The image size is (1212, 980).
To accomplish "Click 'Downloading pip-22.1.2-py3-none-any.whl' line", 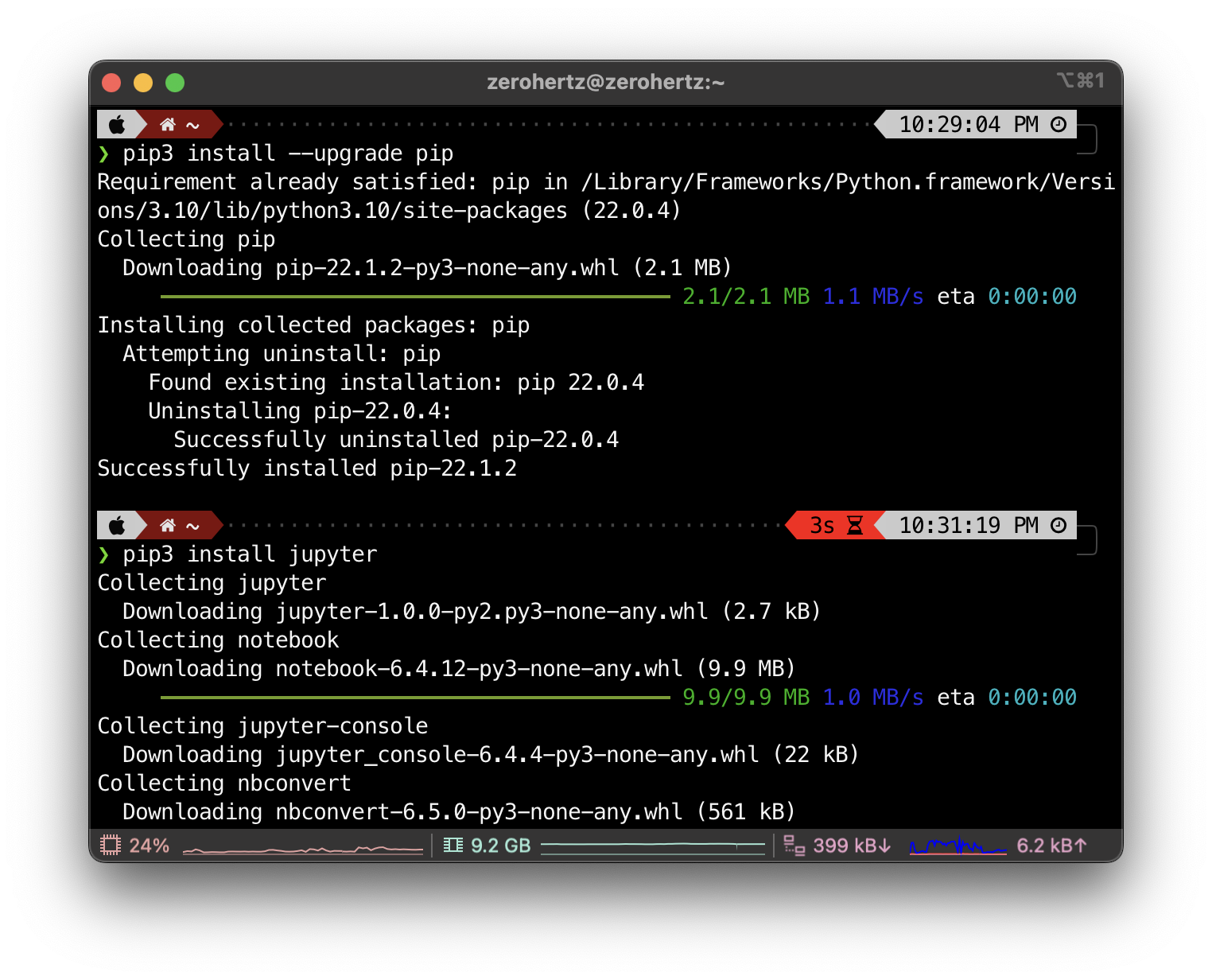I will [428, 267].
